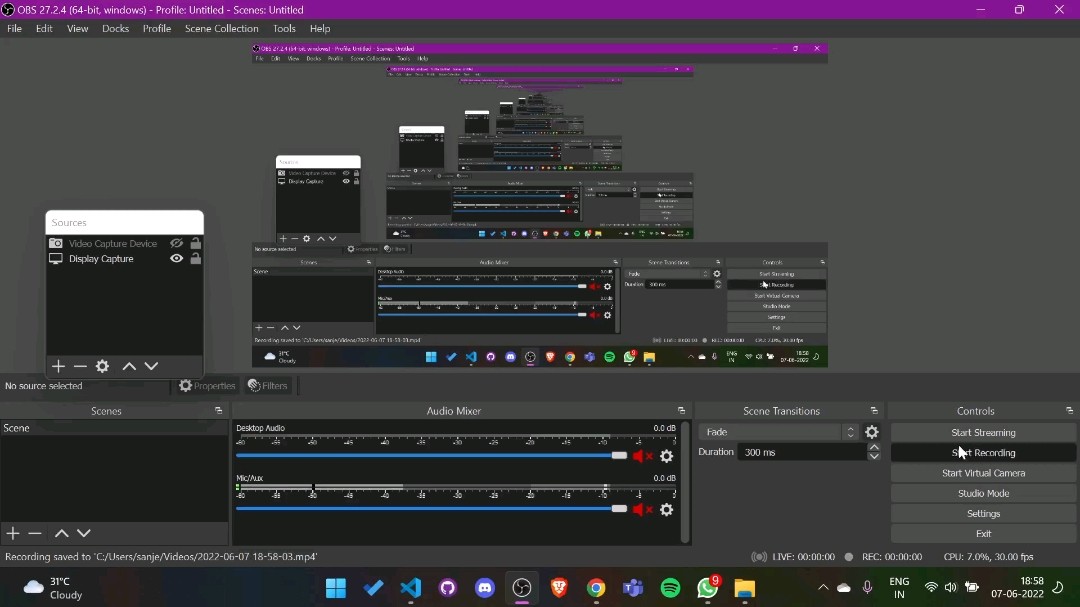Open WhatsApp from taskbar
1080x607 pixels.
click(707, 588)
